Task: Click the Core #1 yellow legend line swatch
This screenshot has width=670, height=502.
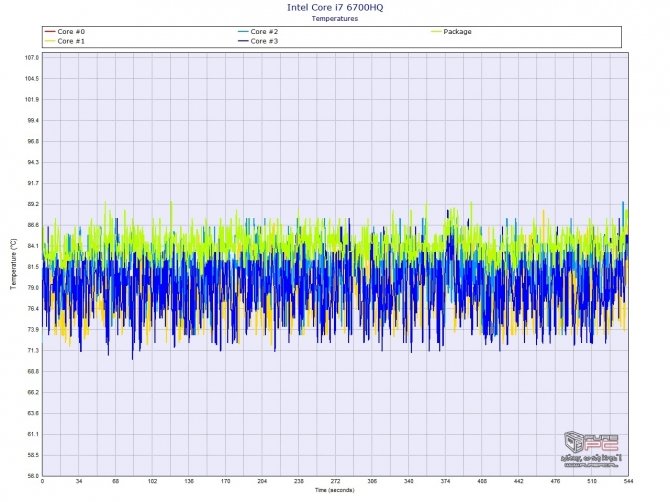Action: point(50,41)
